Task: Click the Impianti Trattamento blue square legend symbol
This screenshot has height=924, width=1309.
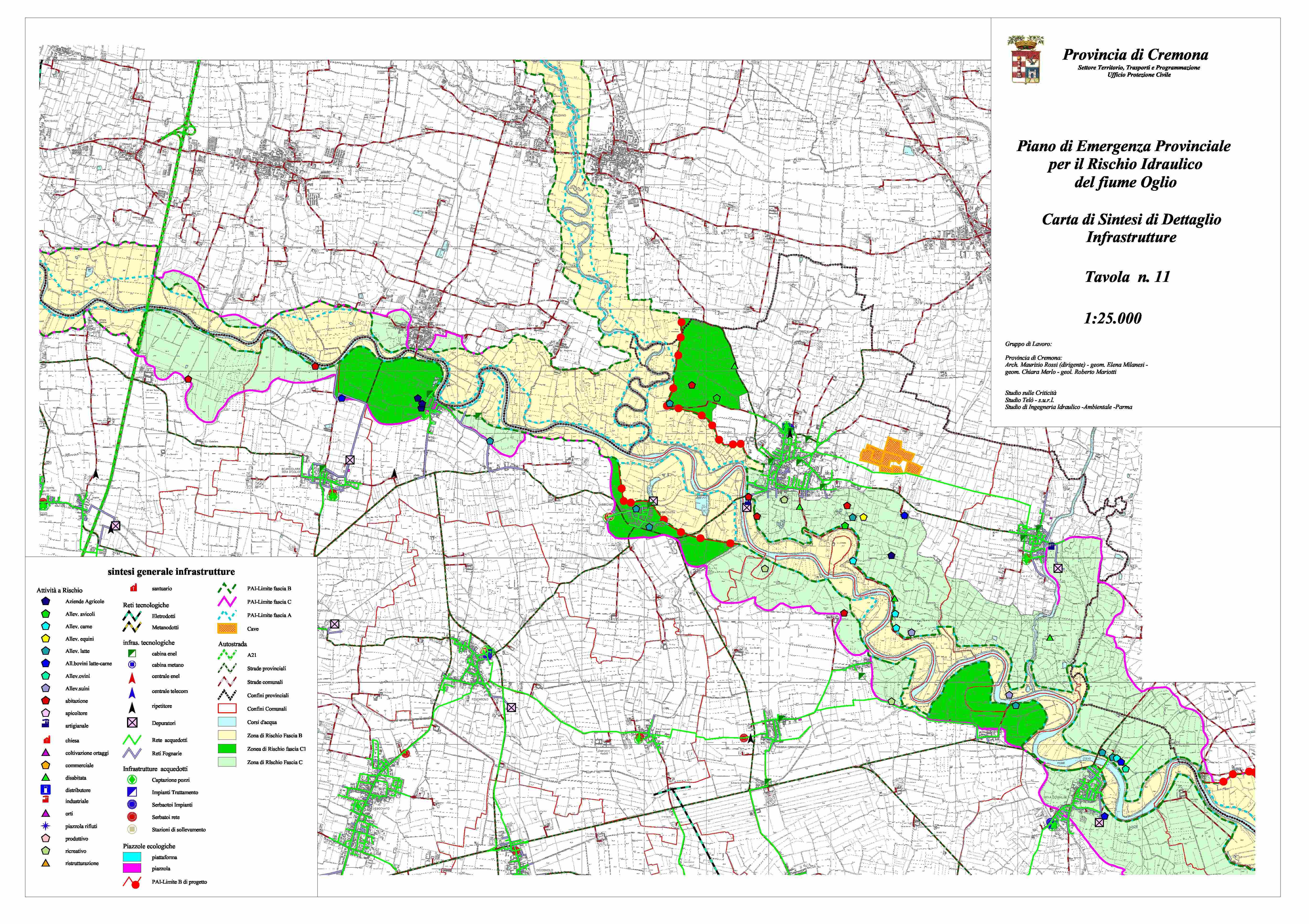Action: pyautogui.click(x=132, y=792)
